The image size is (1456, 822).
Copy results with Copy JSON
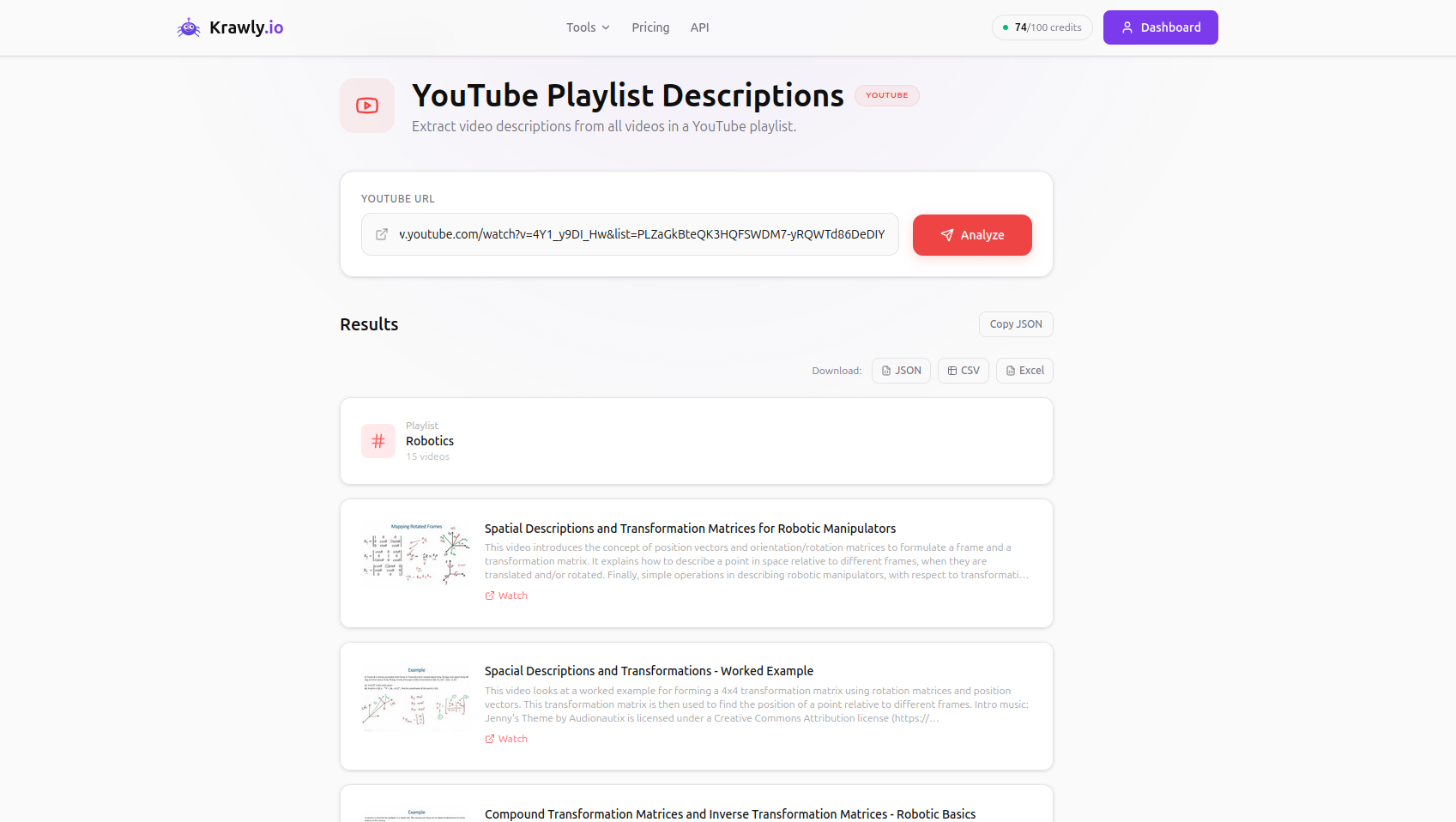(x=1016, y=324)
